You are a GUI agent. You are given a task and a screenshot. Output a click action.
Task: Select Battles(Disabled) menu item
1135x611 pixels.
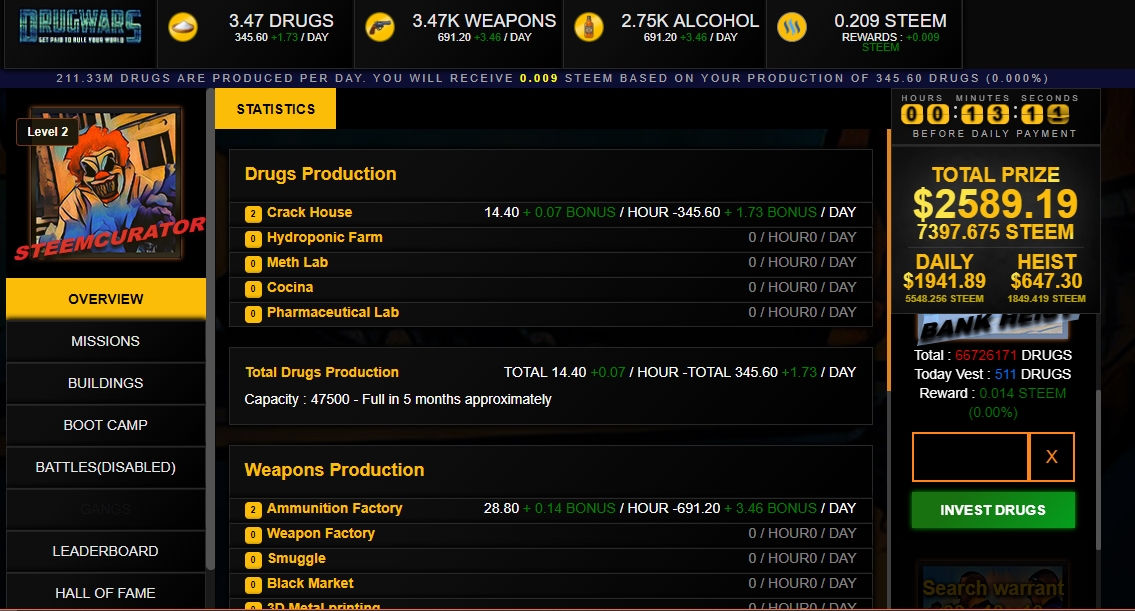point(106,467)
